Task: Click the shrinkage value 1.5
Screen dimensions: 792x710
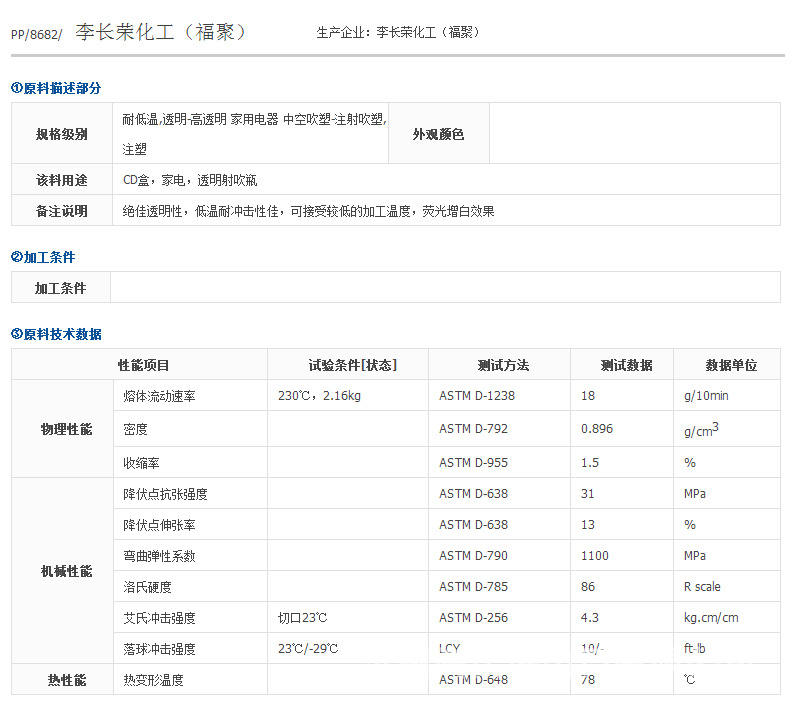Action: point(590,463)
